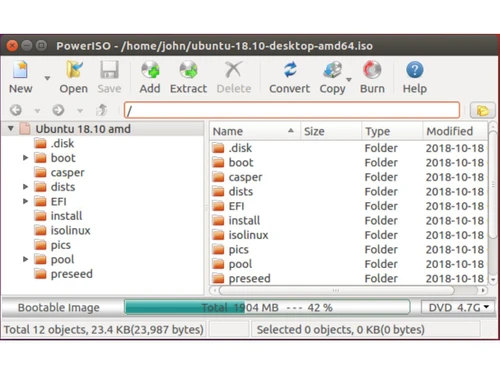Expand the pool folder in tree

tap(25, 259)
